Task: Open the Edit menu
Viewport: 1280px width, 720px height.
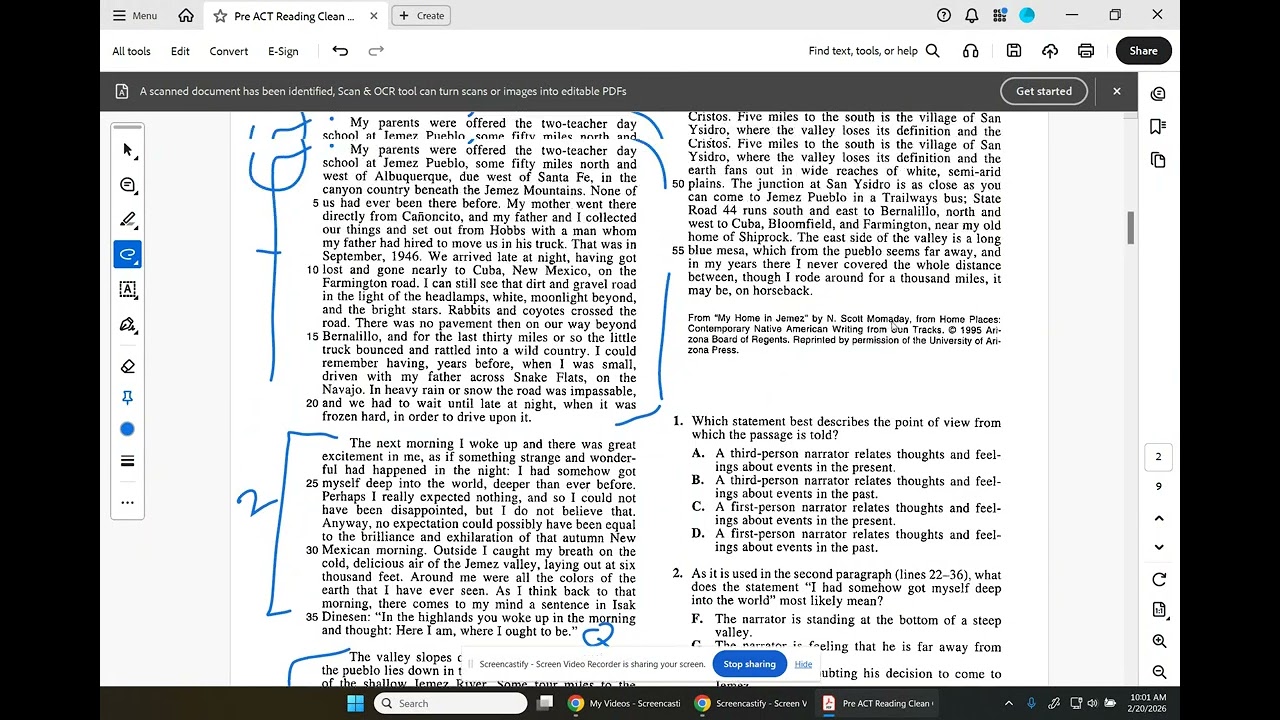Action: pyautogui.click(x=180, y=51)
